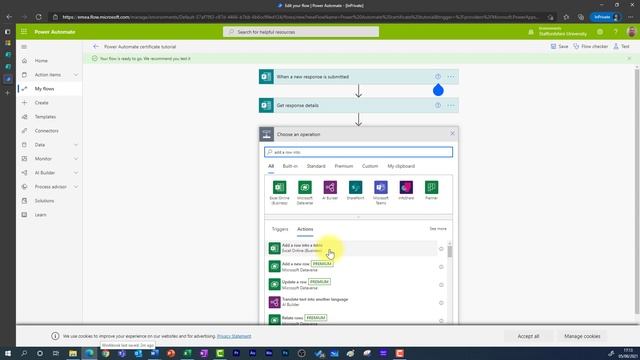Click the See more link
The width and height of the screenshot is (640, 360).
coord(438,229)
